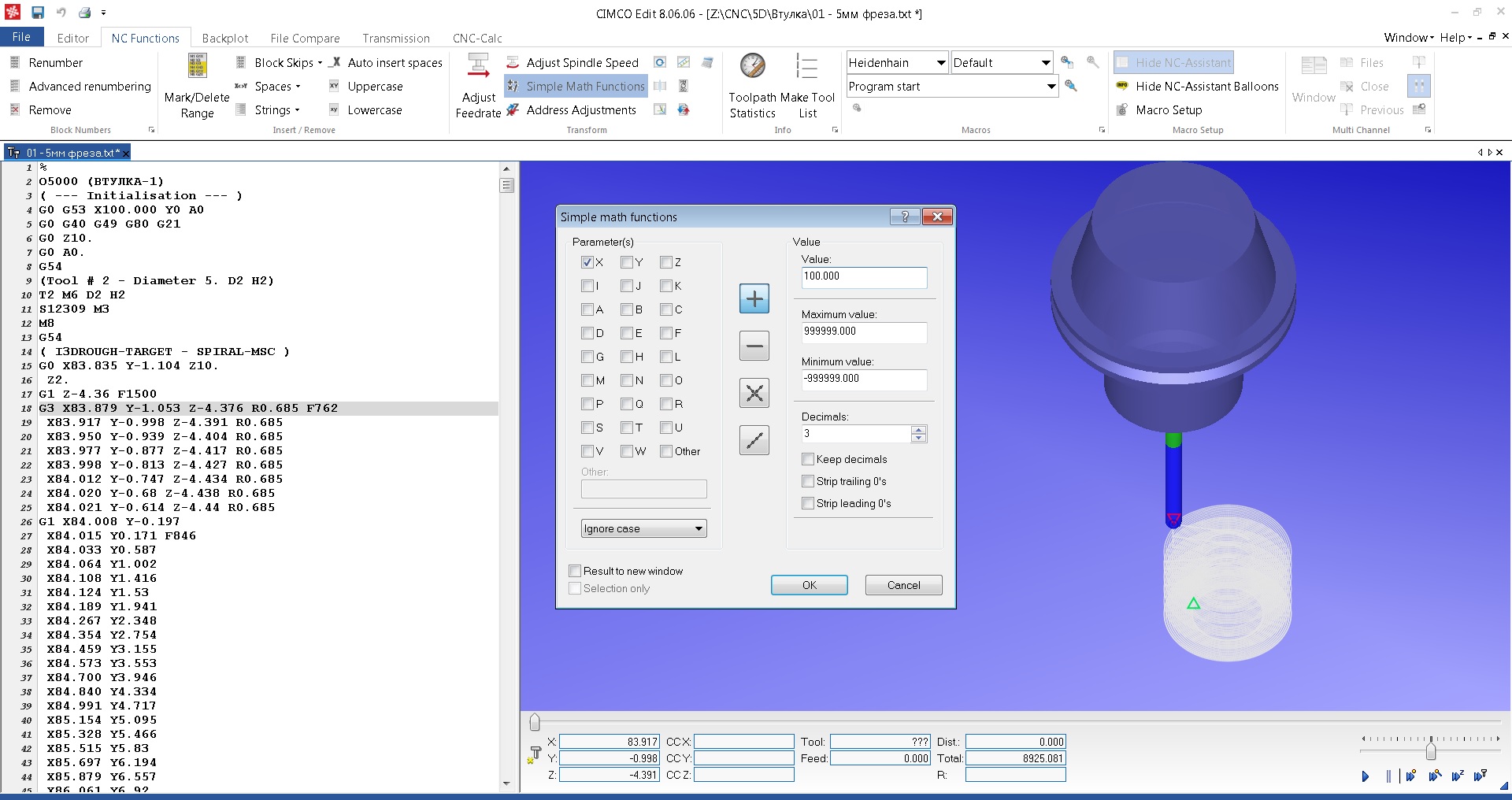Image resolution: width=1512 pixels, height=800 pixels.
Task: Open the Ignore case dropdown
Action: [643, 528]
